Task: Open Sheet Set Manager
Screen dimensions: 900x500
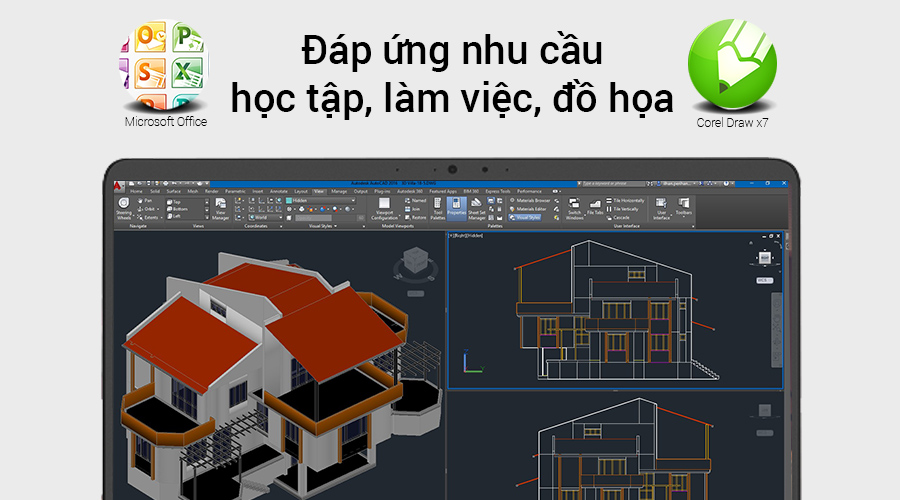Action: pos(476,209)
